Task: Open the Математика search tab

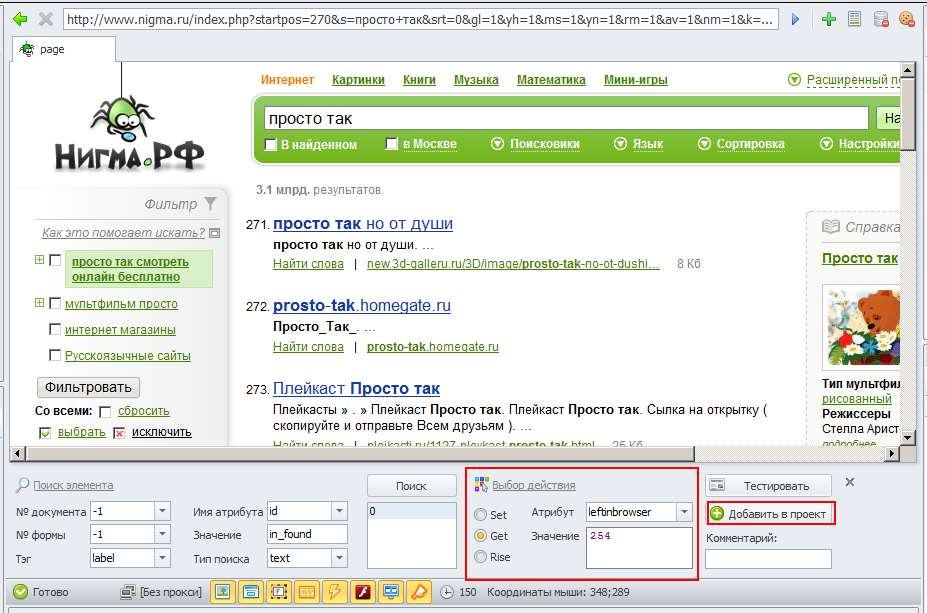Action: pyautogui.click(x=551, y=80)
